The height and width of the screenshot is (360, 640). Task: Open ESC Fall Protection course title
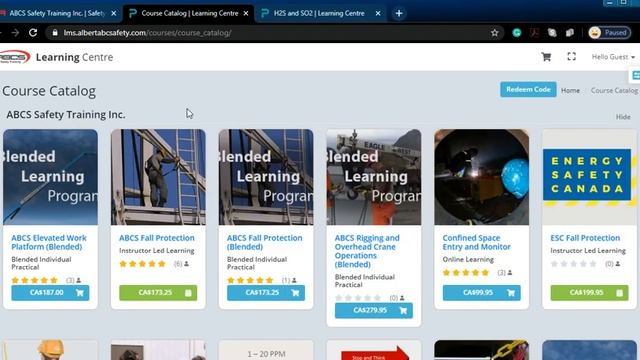pyautogui.click(x=585, y=238)
